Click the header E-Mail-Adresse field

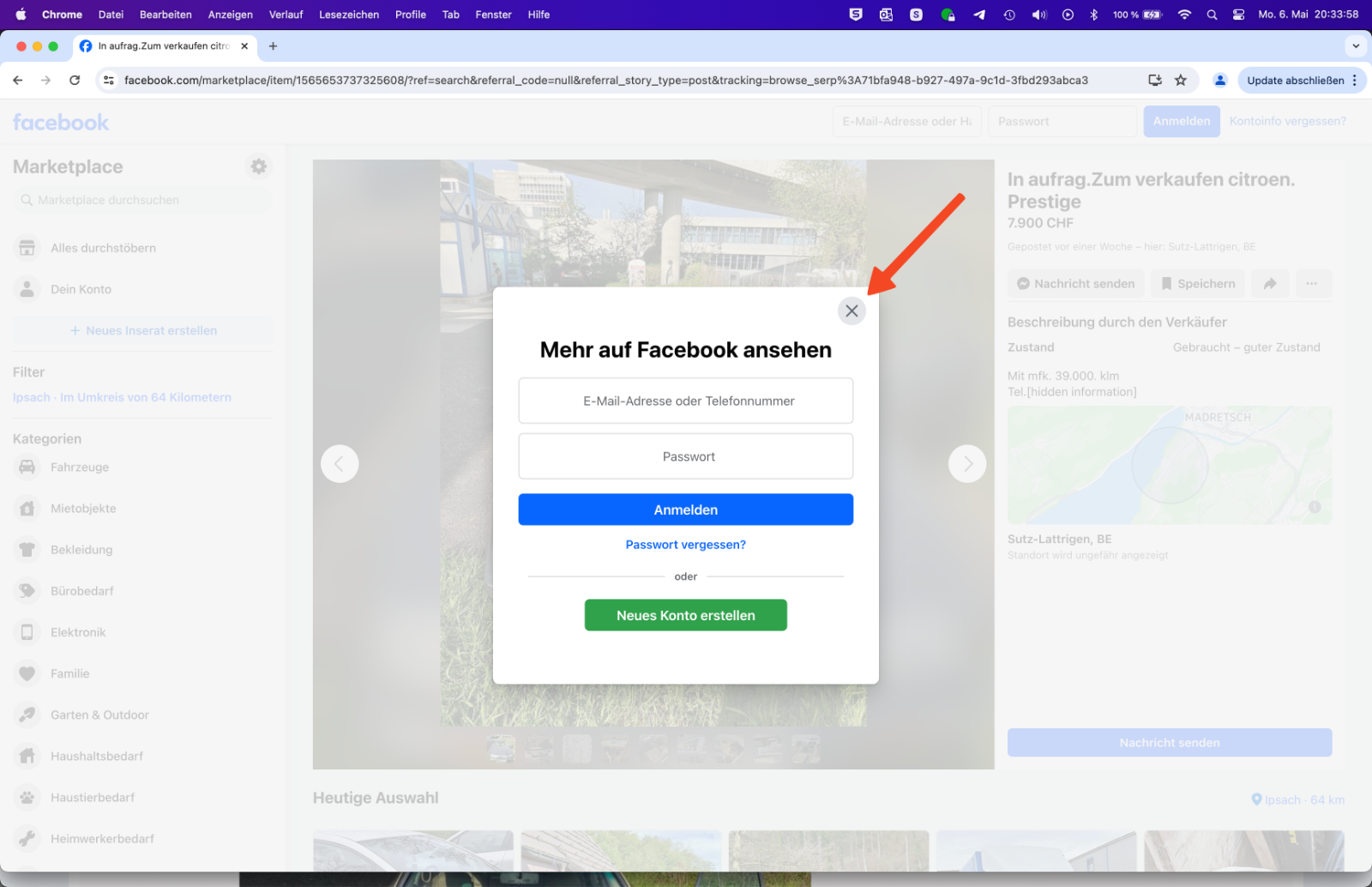(x=907, y=122)
